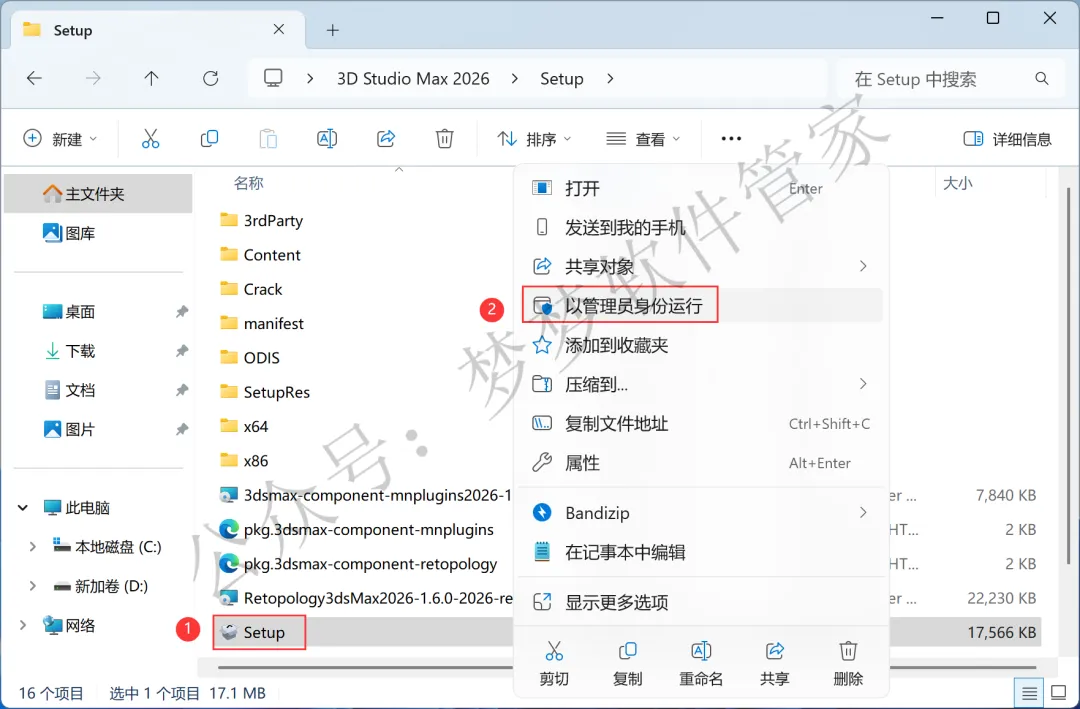Choose 显示更多选项 menu entry
The image size is (1080, 709).
click(701, 602)
